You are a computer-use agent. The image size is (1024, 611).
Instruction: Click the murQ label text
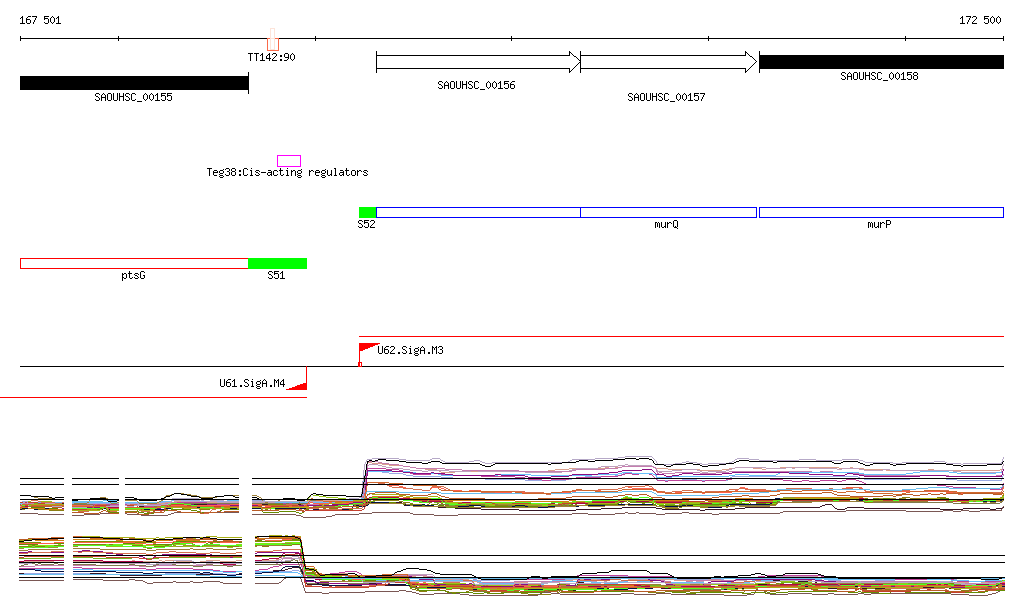[x=666, y=225]
